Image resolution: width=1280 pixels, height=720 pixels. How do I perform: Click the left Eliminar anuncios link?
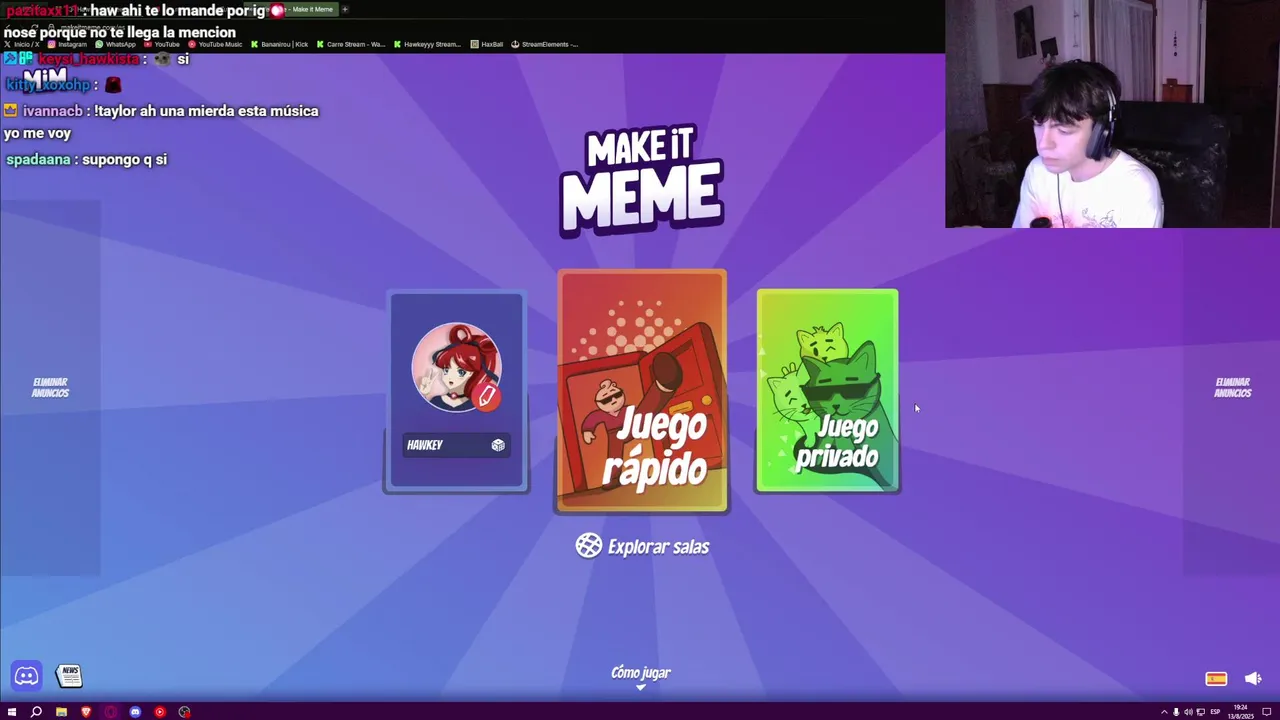click(50, 387)
